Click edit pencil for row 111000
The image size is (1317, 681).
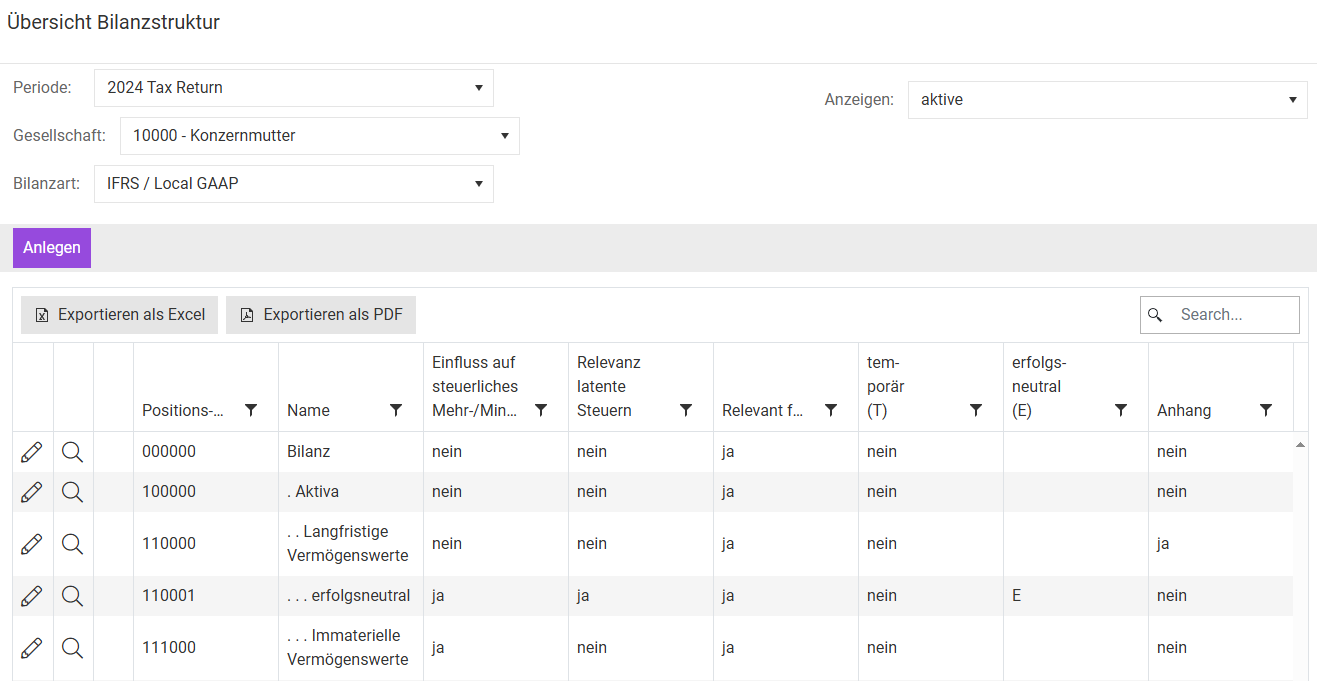pos(32,648)
